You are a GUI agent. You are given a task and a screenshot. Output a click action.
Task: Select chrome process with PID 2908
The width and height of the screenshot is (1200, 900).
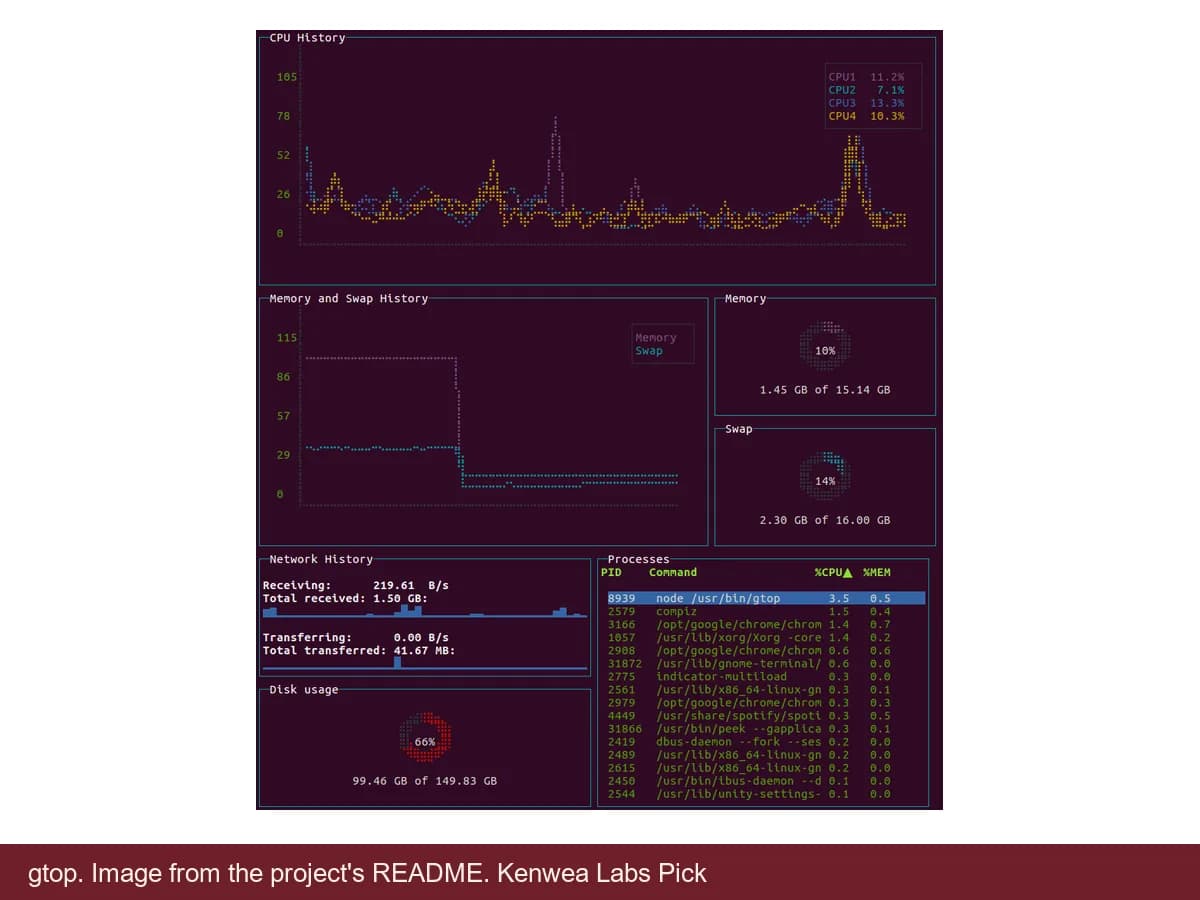click(766, 650)
